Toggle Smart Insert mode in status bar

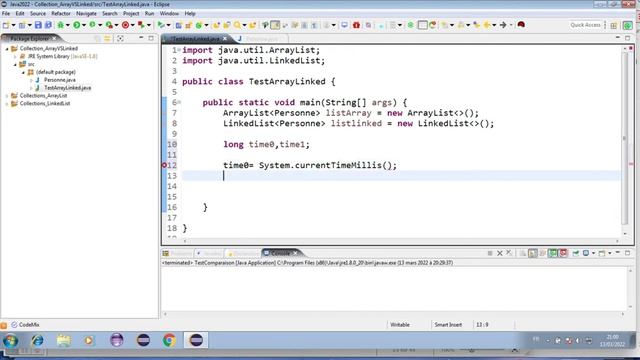point(448,324)
